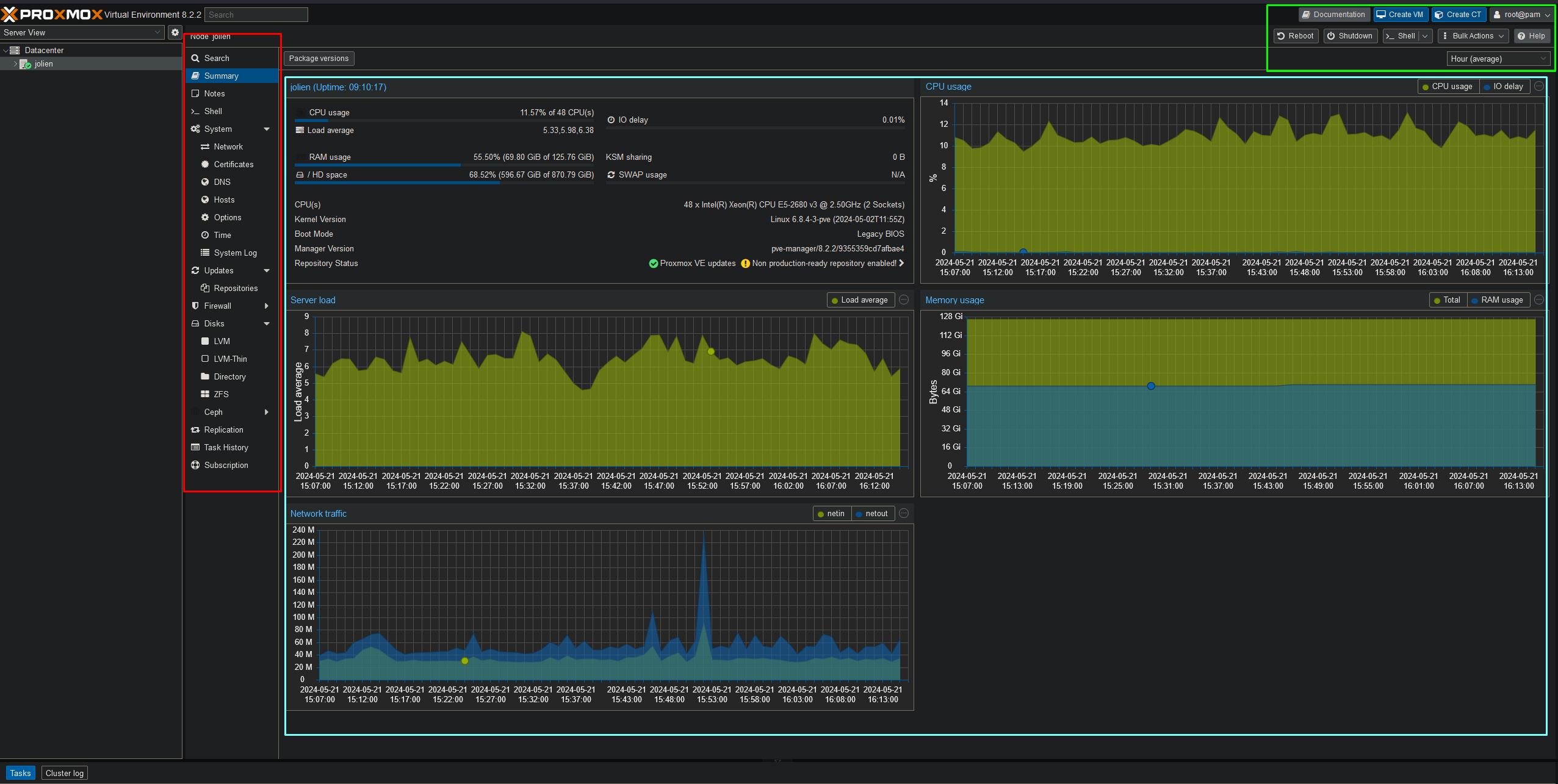Open the Hour (average) timeframe dropdown

[1498, 59]
